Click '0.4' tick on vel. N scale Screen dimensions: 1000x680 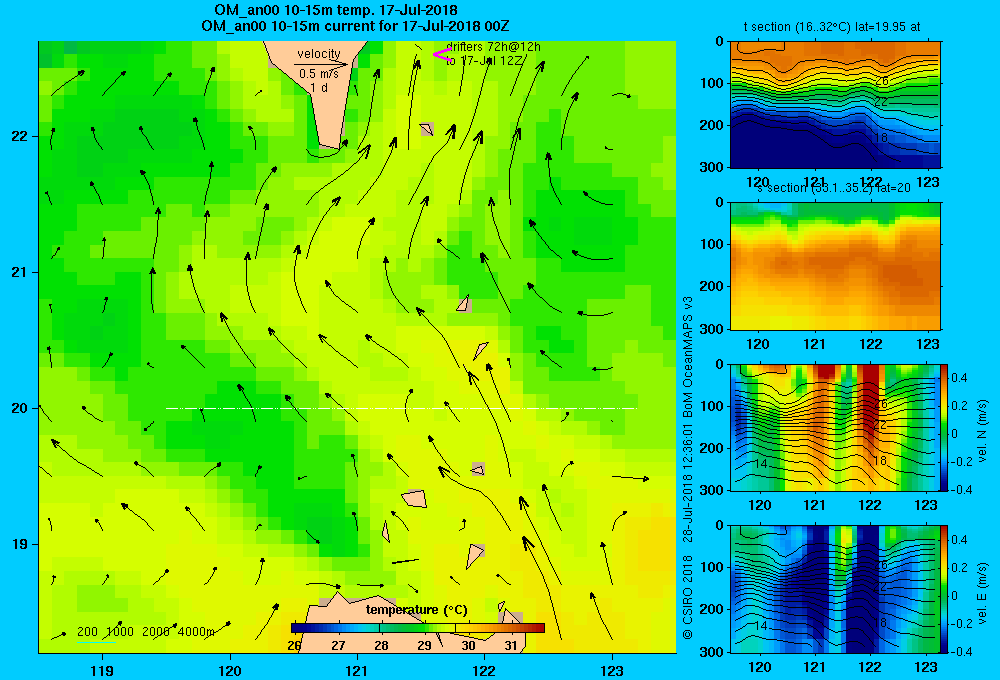(x=959, y=378)
